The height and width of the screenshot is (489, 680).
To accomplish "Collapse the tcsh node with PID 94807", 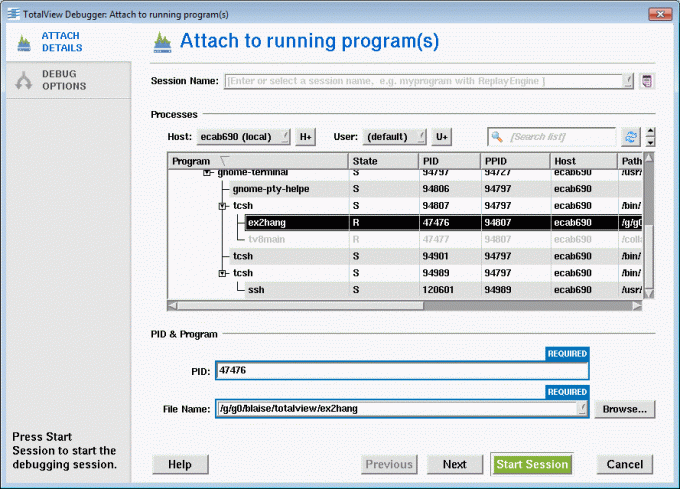I will [x=222, y=206].
